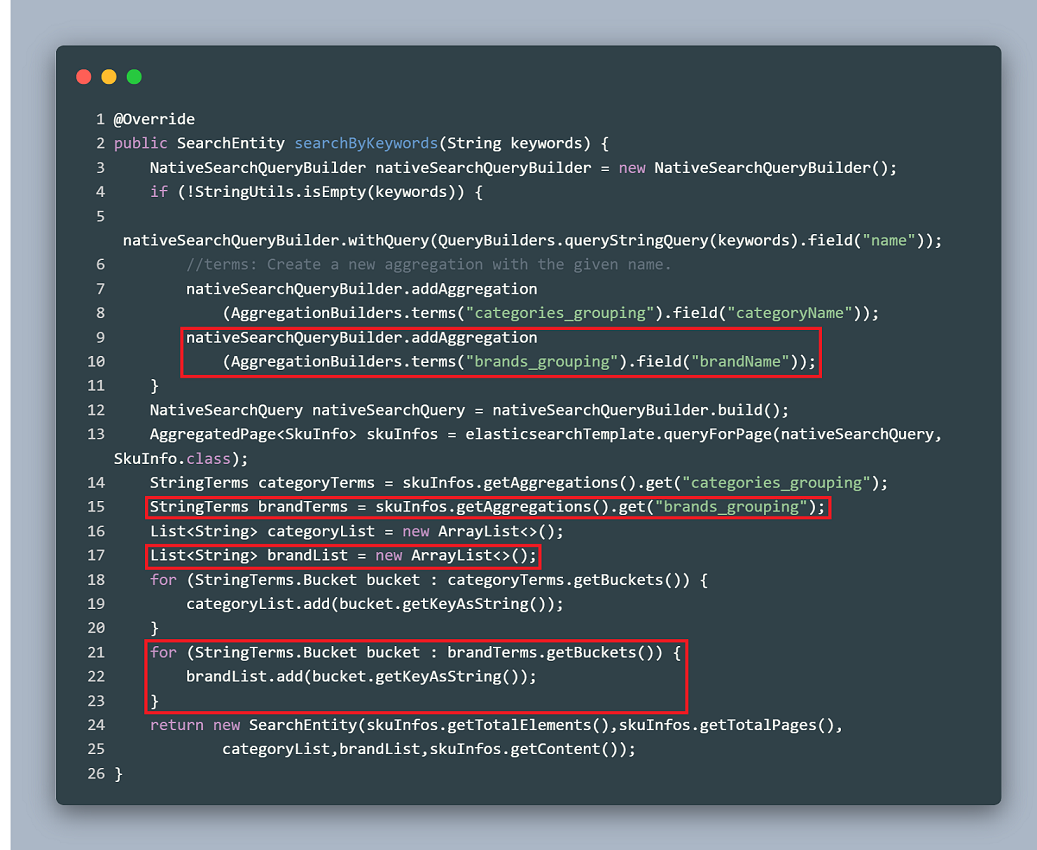Click skuInfos.getTotalPages() on line 24
This screenshot has width=1037, height=850.
726,725
